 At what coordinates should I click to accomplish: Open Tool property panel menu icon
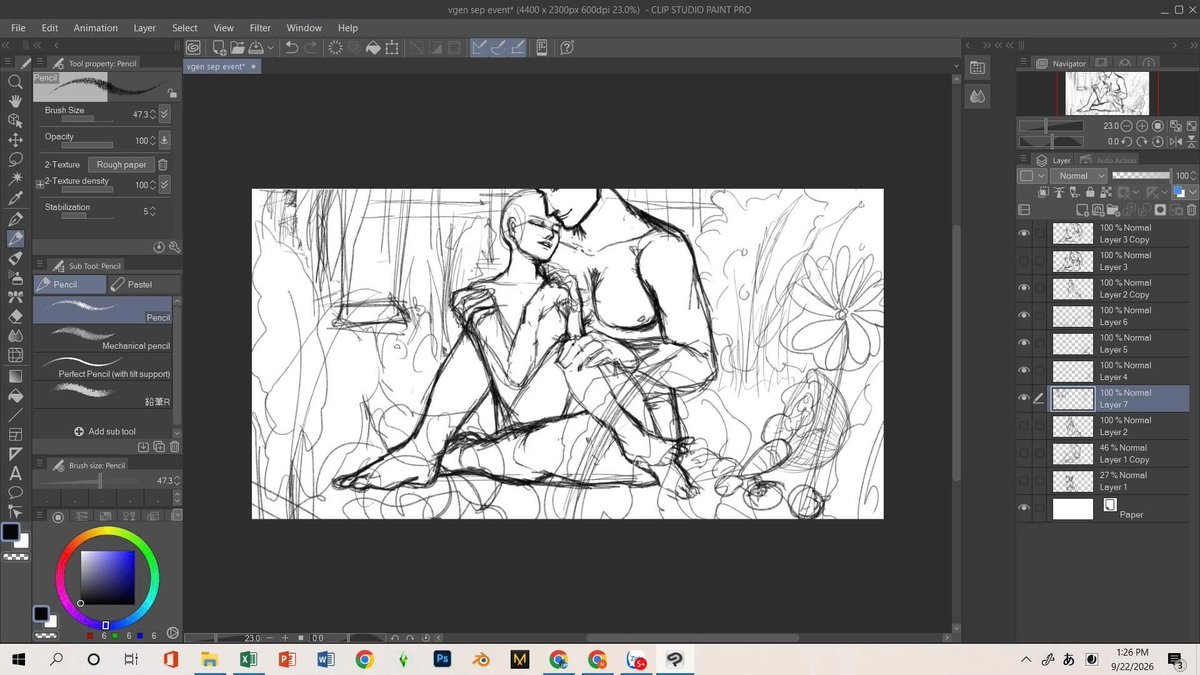click(39, 63)
